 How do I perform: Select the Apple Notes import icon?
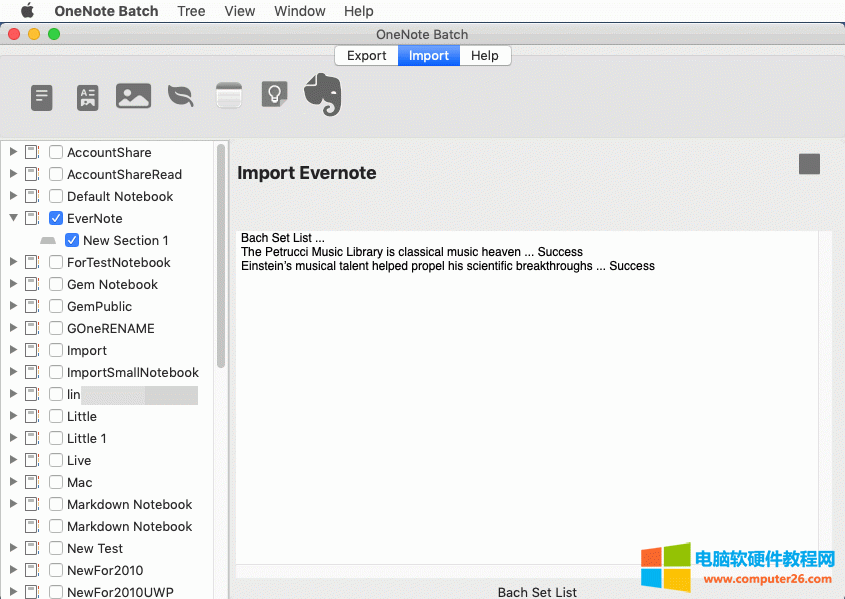pos(228,94)
